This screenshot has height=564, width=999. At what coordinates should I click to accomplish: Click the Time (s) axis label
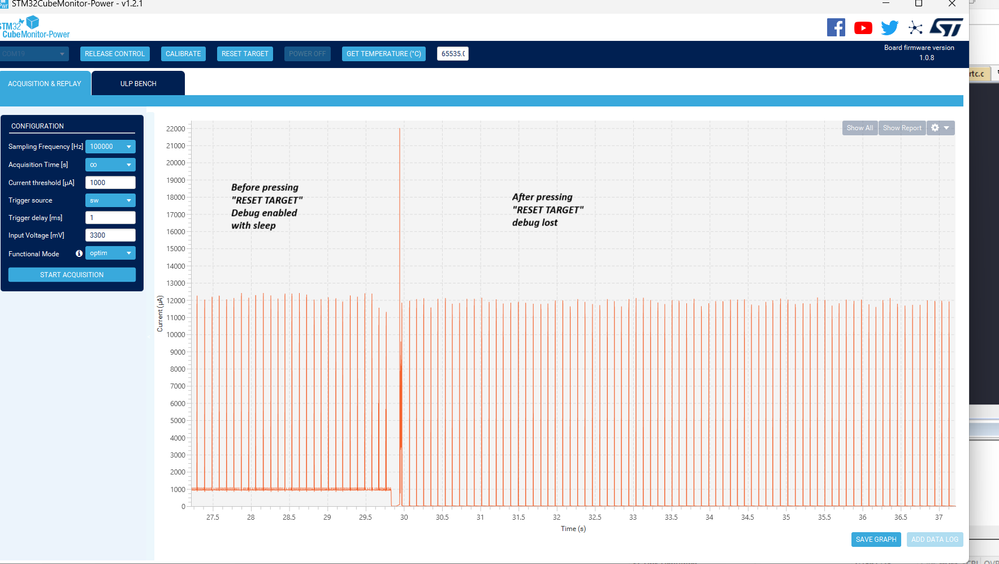573,529
